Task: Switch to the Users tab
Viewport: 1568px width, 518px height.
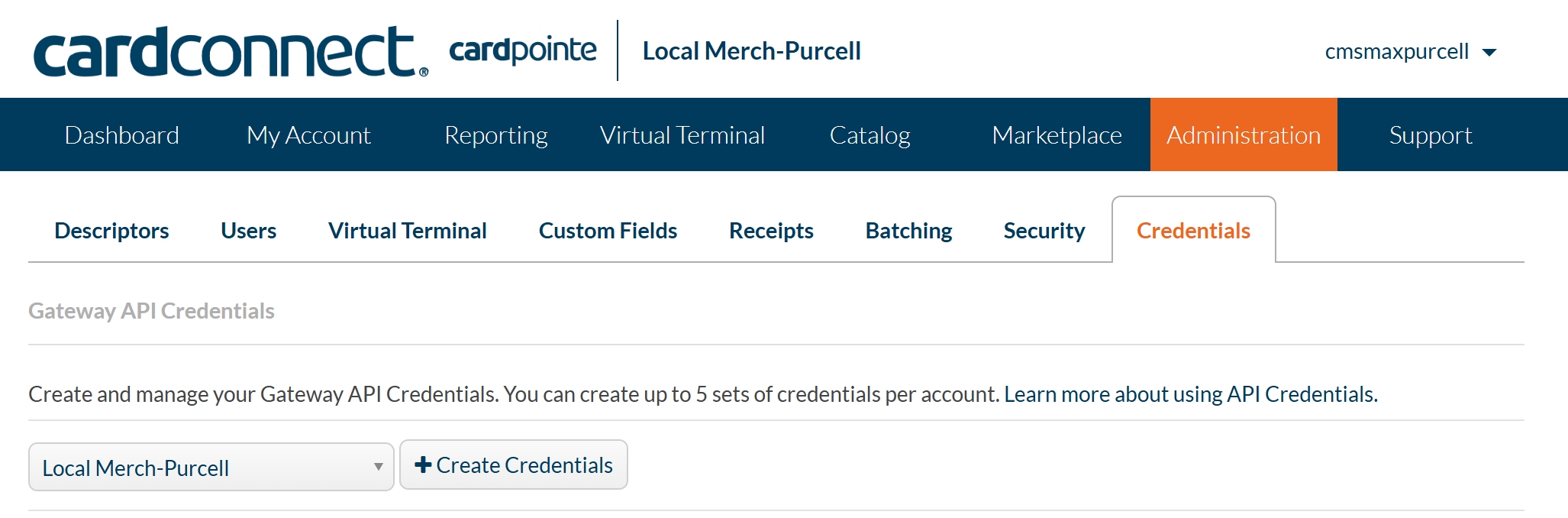Action: point(248,231)
